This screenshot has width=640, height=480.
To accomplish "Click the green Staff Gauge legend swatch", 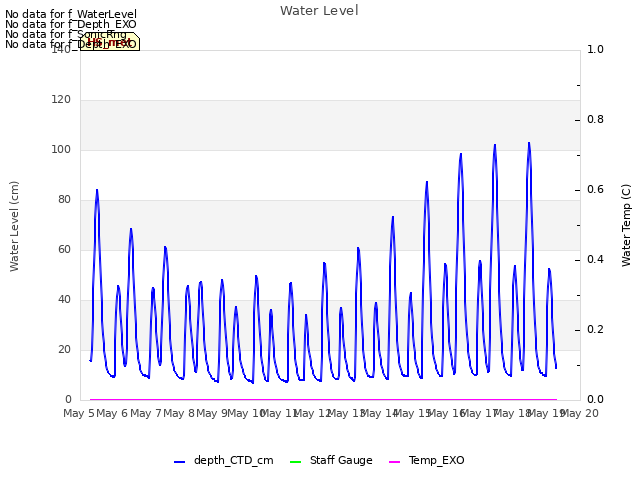I will [x=295, y=462].
